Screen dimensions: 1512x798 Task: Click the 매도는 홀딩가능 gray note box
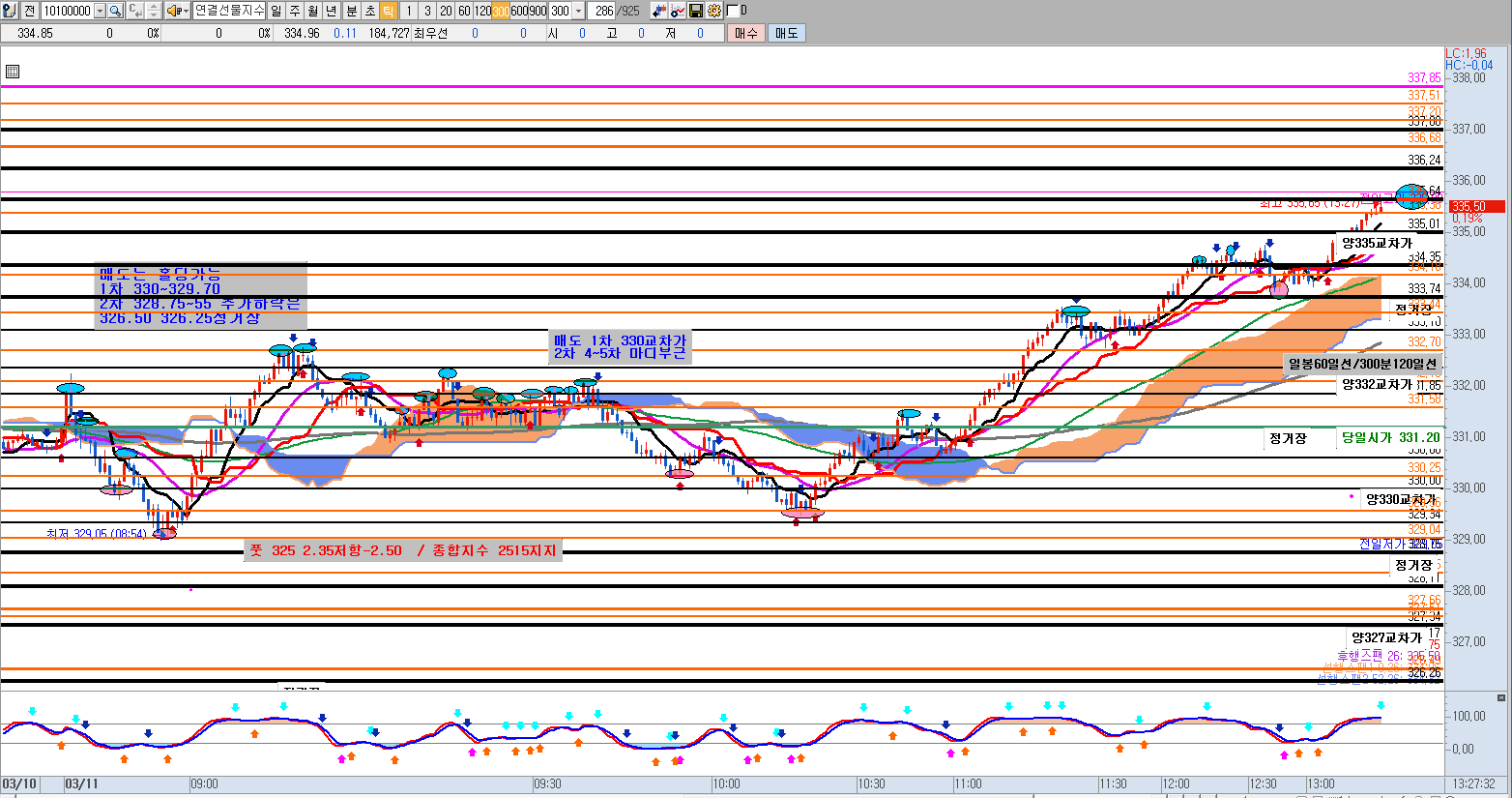tap(200, 296)
